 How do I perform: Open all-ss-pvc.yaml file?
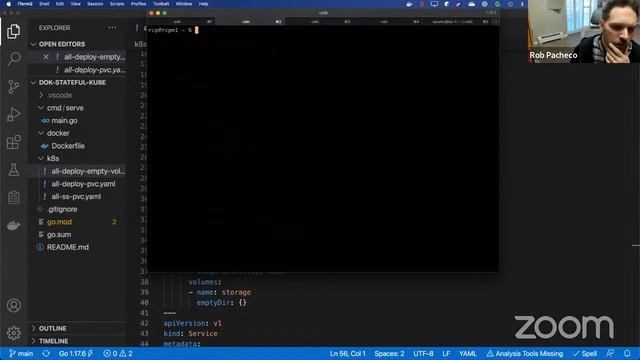[77, 196]
